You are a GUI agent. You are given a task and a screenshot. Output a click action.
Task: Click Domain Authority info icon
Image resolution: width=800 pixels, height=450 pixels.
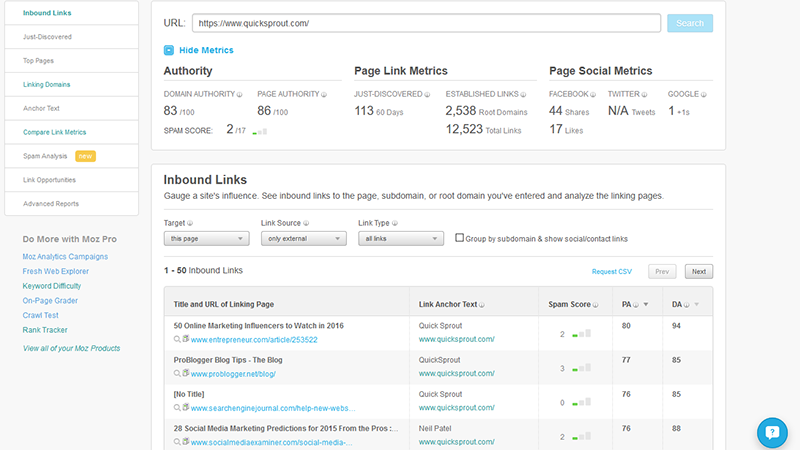click(239, 94)
